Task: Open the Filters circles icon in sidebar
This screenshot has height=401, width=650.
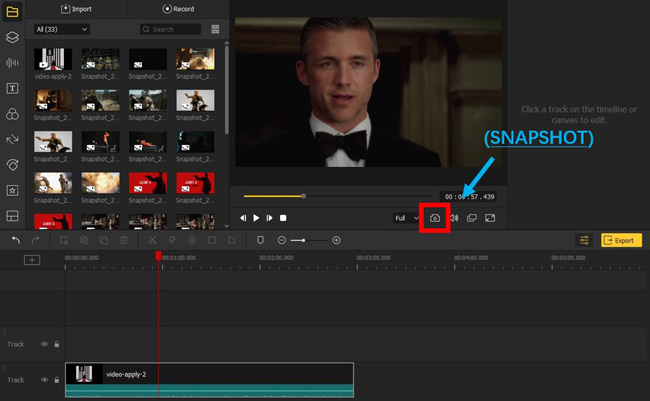Action: pos(12,114)
